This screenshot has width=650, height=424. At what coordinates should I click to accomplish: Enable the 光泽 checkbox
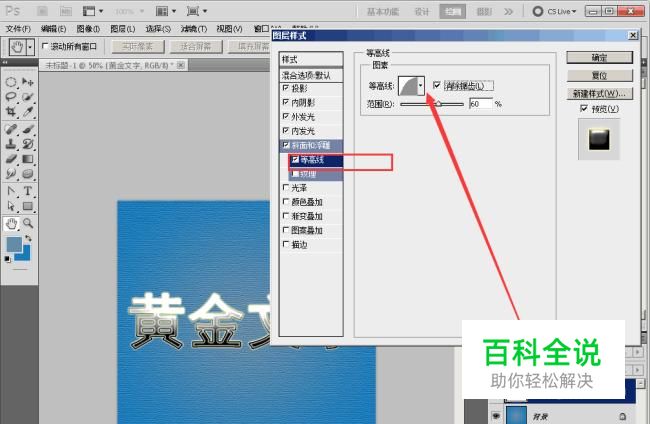[286, 187]
